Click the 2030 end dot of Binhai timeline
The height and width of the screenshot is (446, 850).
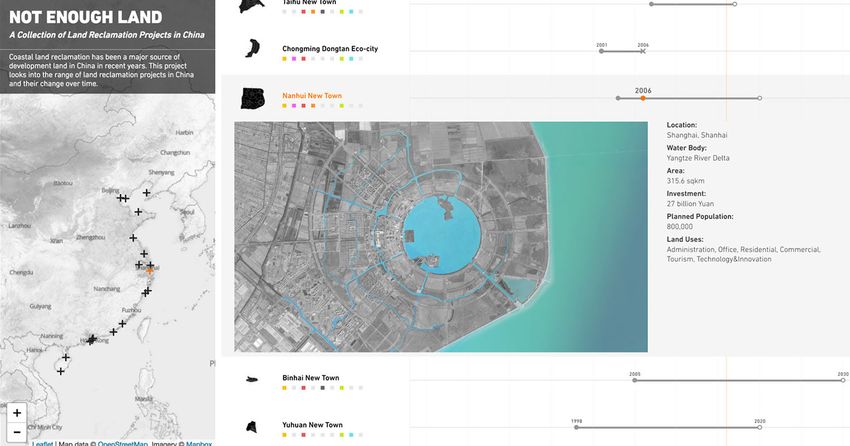tap(843, 380)
